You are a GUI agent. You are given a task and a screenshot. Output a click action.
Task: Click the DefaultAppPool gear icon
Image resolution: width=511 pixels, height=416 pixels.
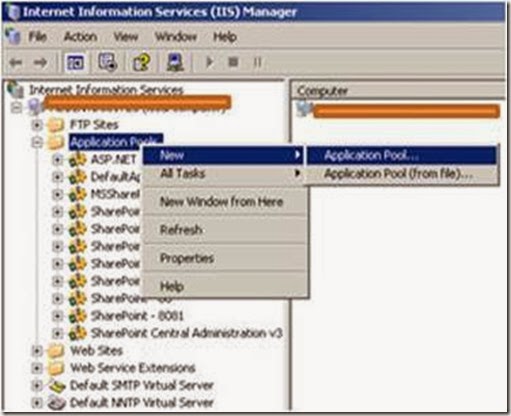(77, 177)
